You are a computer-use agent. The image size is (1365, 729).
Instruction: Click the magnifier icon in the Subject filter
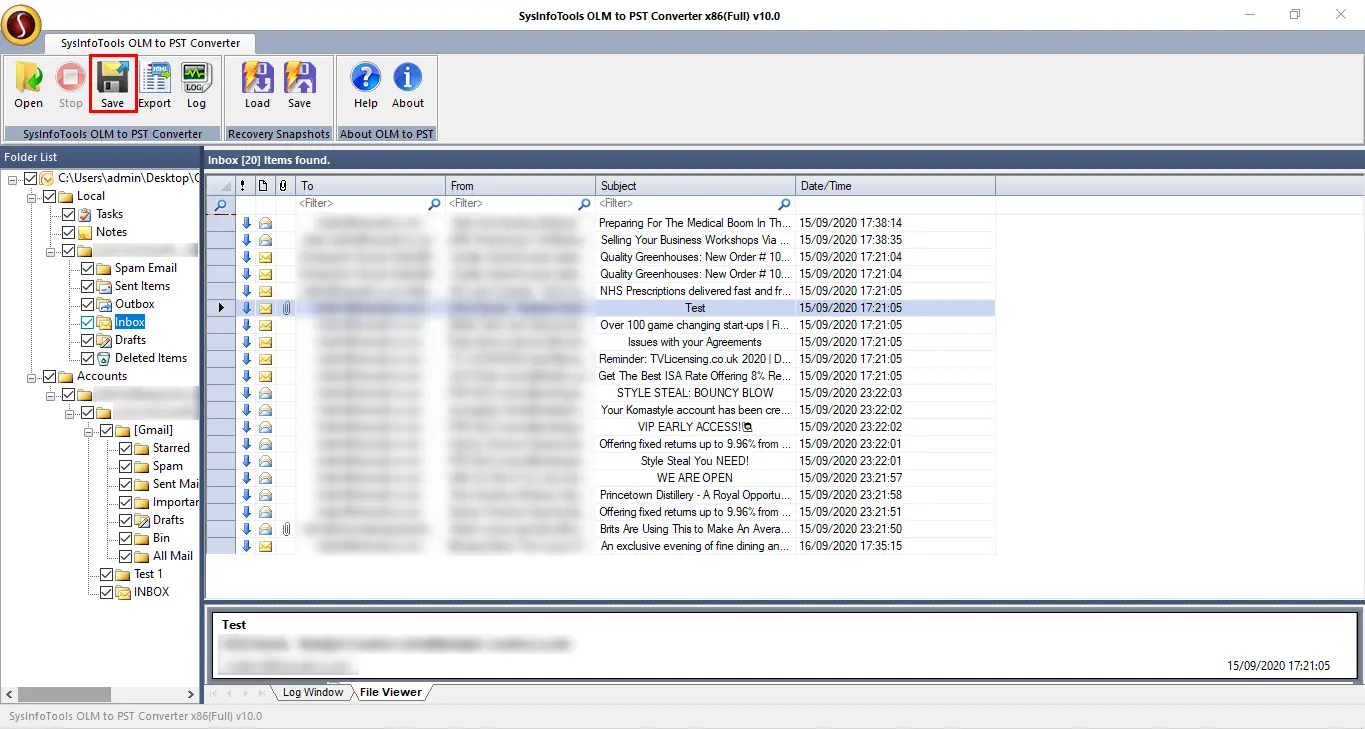(784, 204)
